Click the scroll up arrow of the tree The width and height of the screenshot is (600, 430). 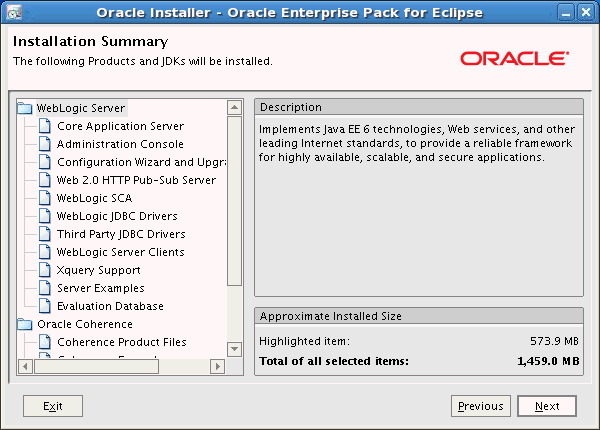pos(235,107)
